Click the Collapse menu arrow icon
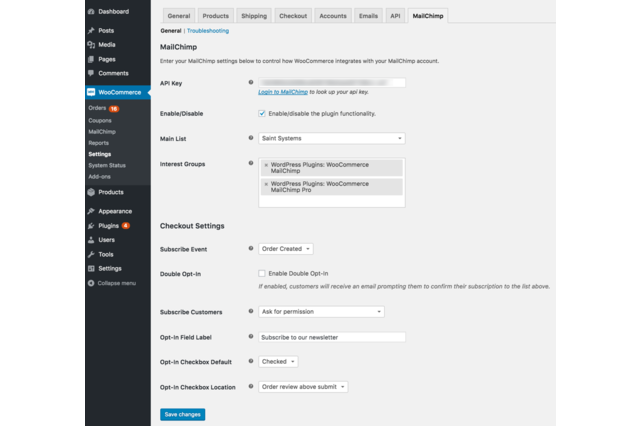The width and height of the screenshot is (640, 426). click(x=91, y=283)
